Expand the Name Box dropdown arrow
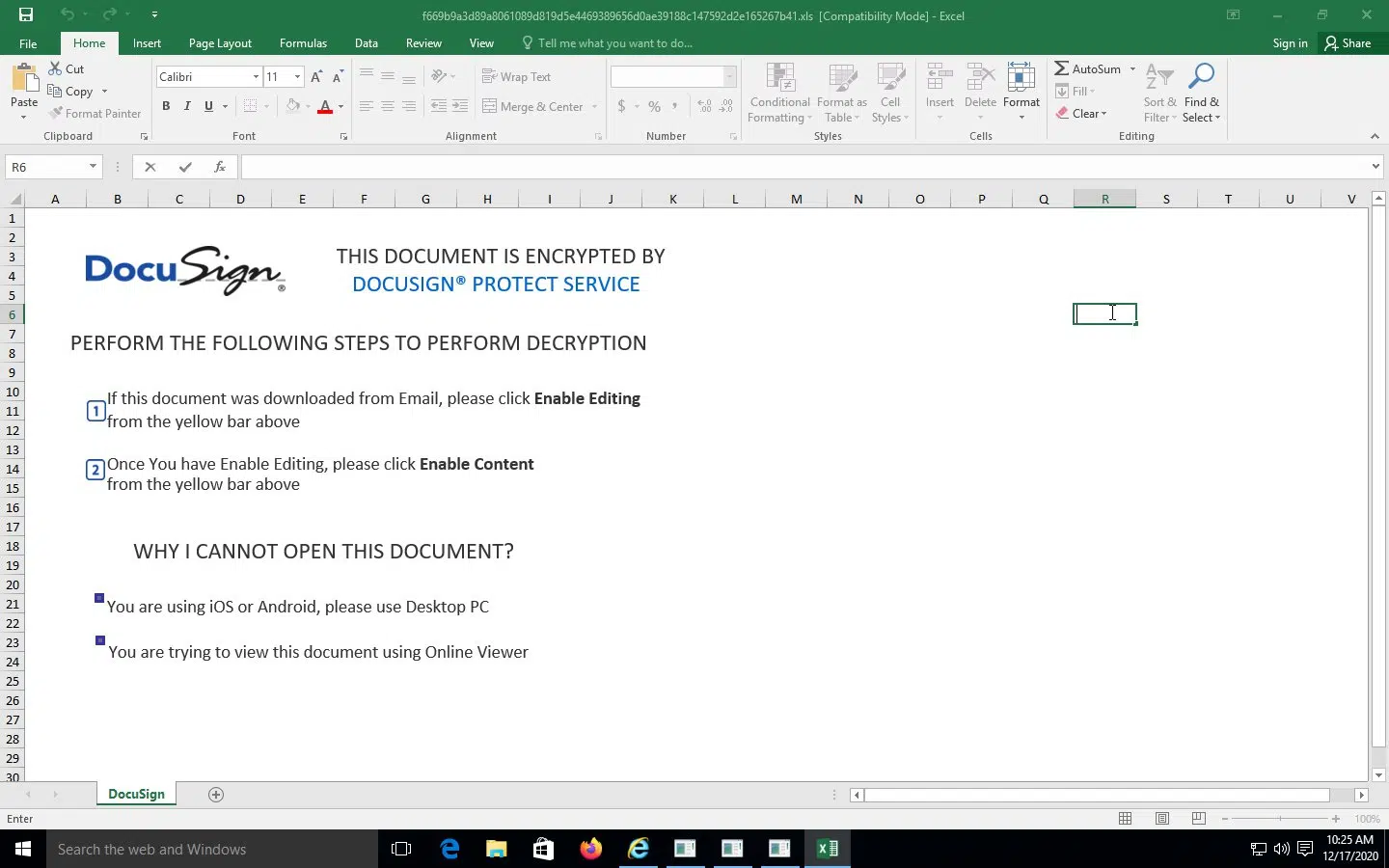 [x=93, y=167]
